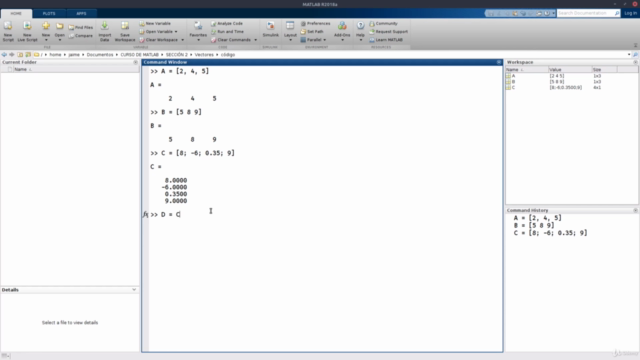Click Learn MATLAB link
640x360 pixels.
[x=386, y=40]
